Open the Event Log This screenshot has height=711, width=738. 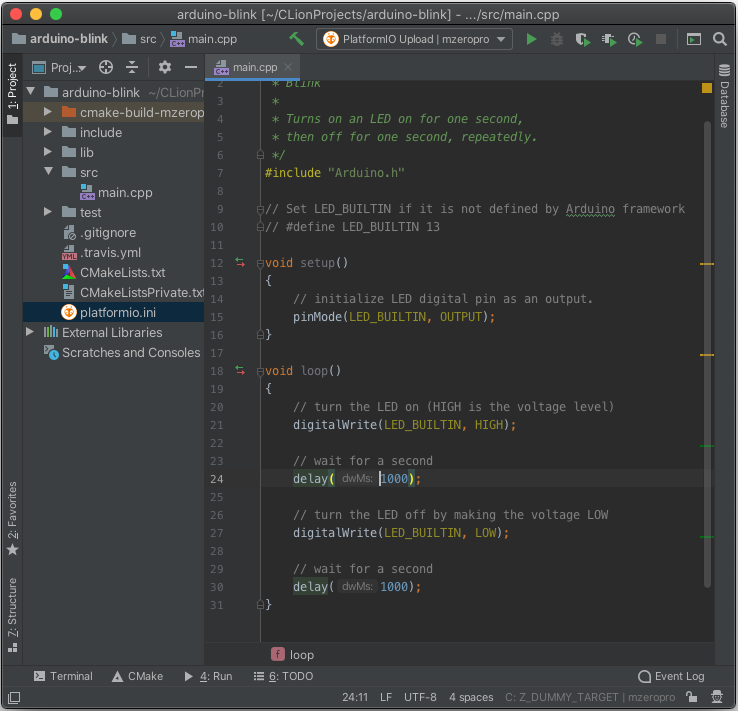[671, 676]
